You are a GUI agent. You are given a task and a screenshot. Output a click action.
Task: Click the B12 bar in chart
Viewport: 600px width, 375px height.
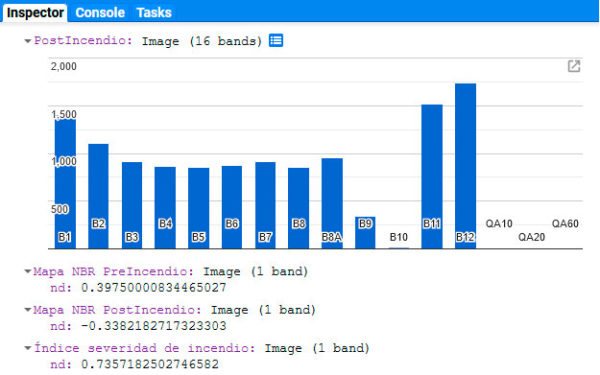465,166
